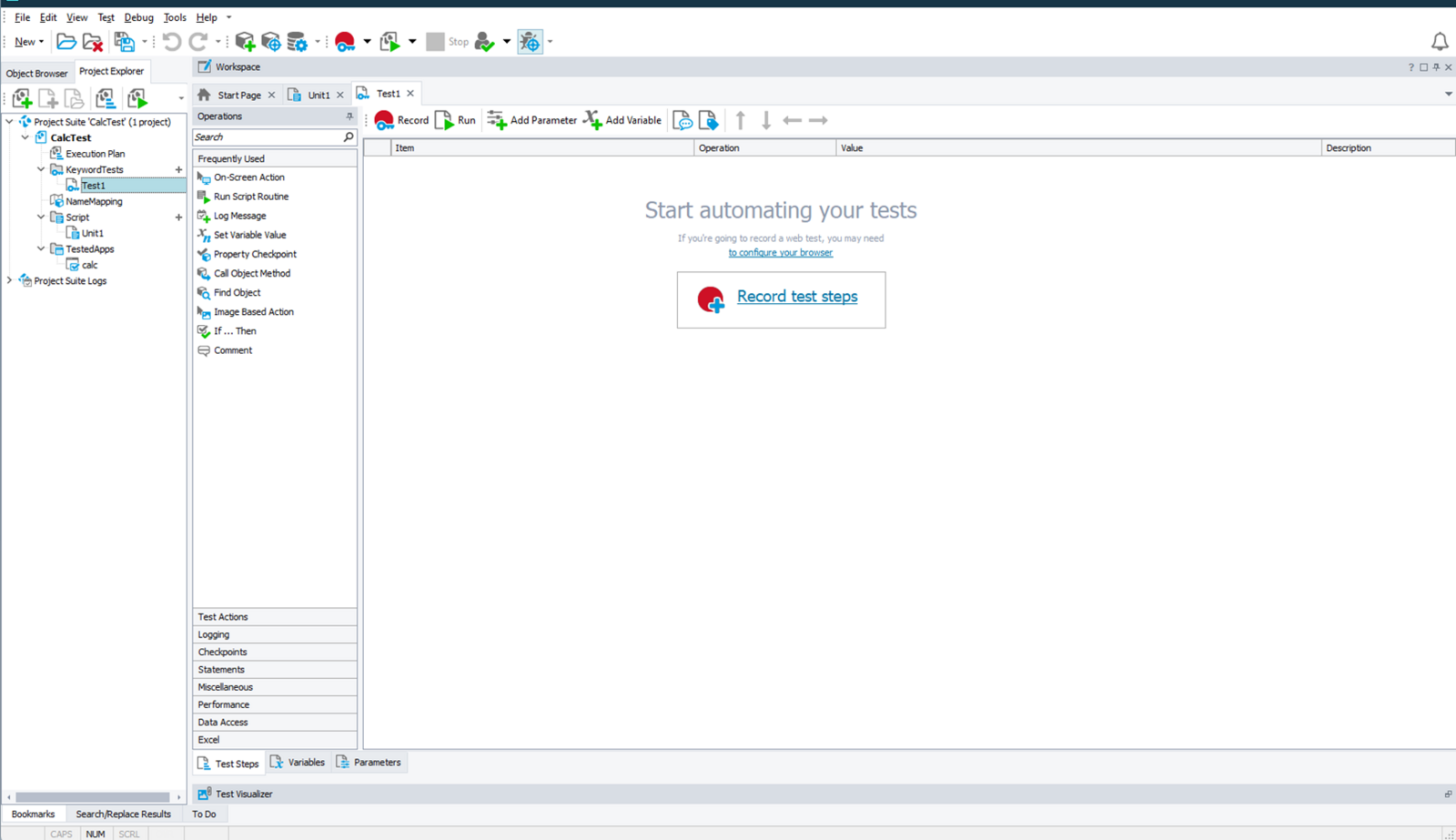The height and width of the screenshot is (840, 1456).
Task: Click the notification bell icon
Action: coord(1439,42)
